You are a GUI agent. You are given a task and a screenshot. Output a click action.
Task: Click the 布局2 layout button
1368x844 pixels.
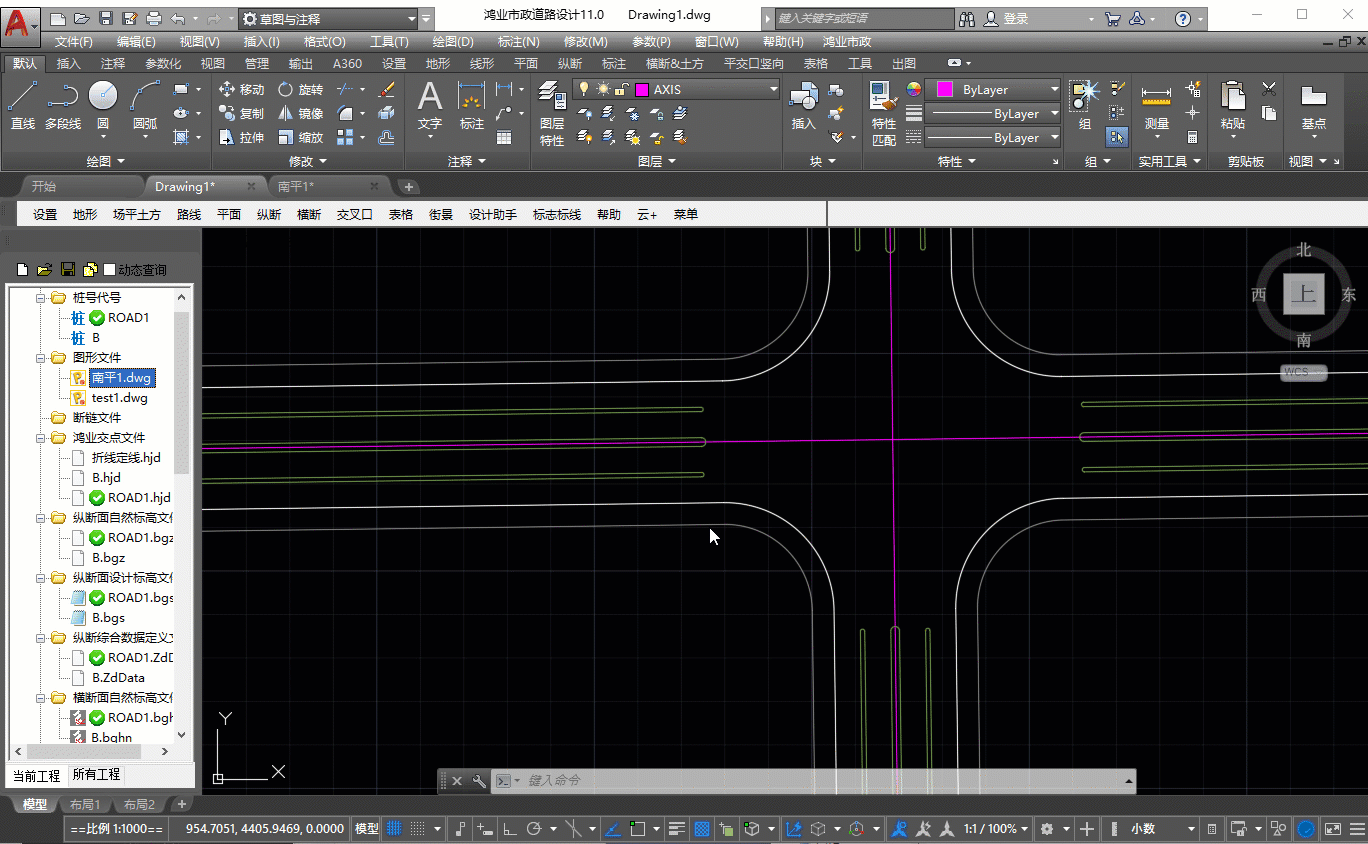(139, 804)
